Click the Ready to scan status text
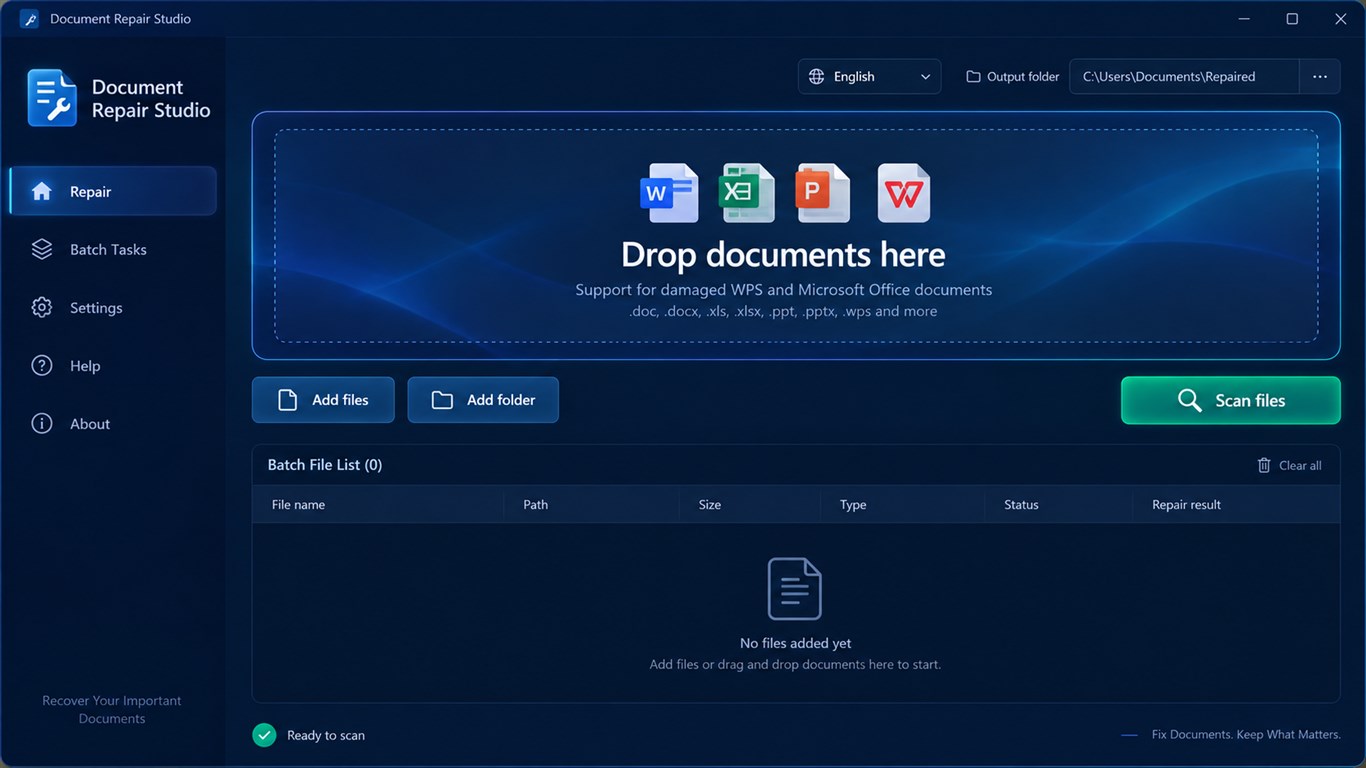This screenshot has height=768, width=1366. click(x=326, y=735)
